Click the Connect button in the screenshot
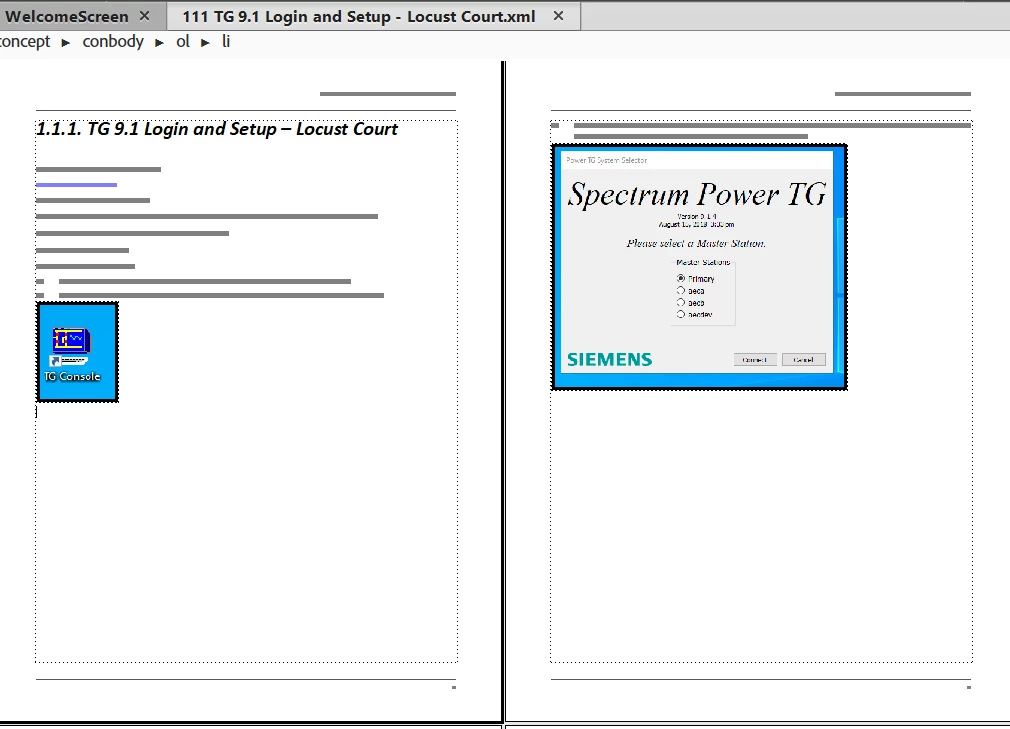Image resolution: width=1010 pixels, height=729 pixels. (x=755, y=360)
